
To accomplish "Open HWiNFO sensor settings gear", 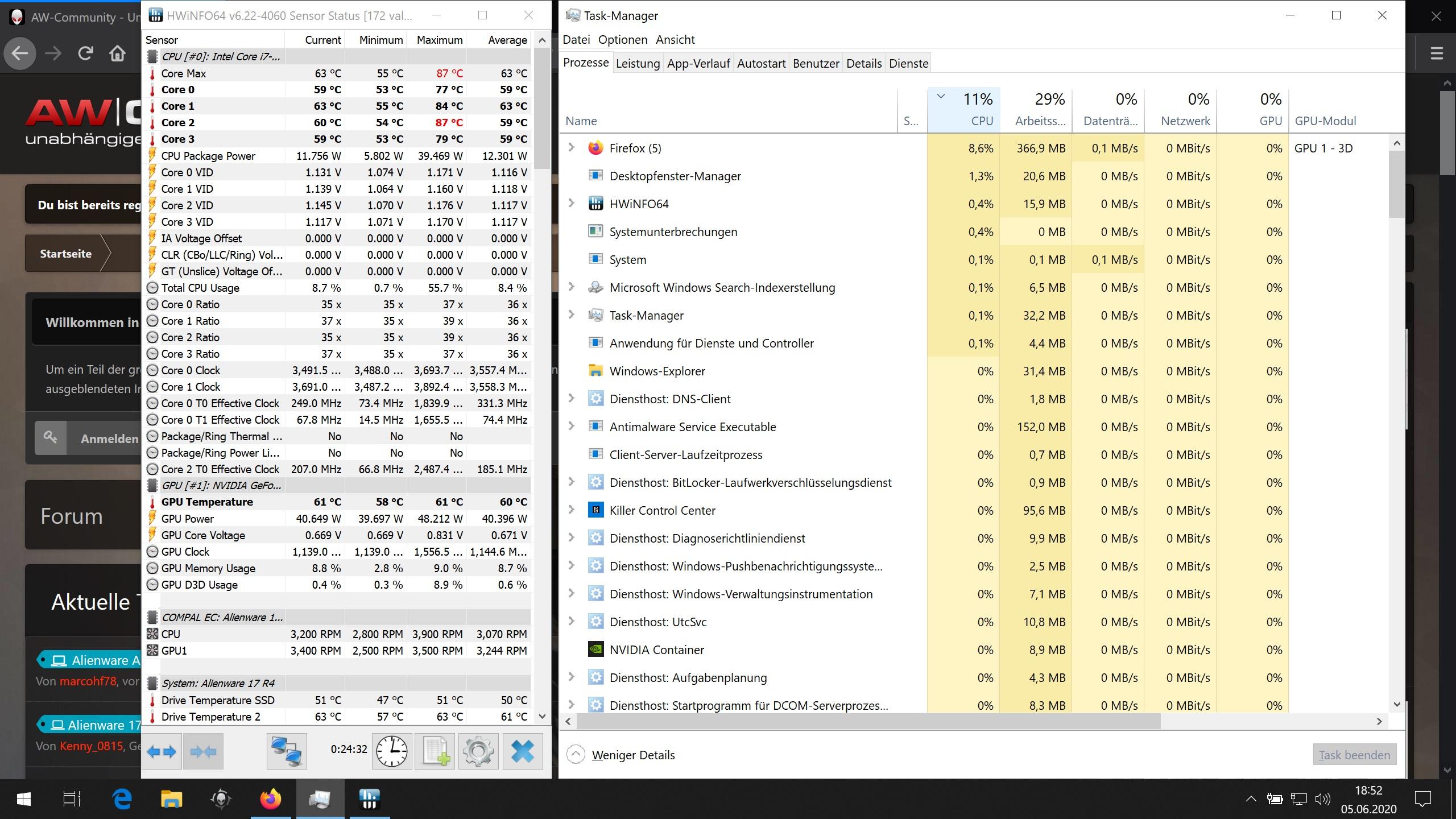I will 478,751.
